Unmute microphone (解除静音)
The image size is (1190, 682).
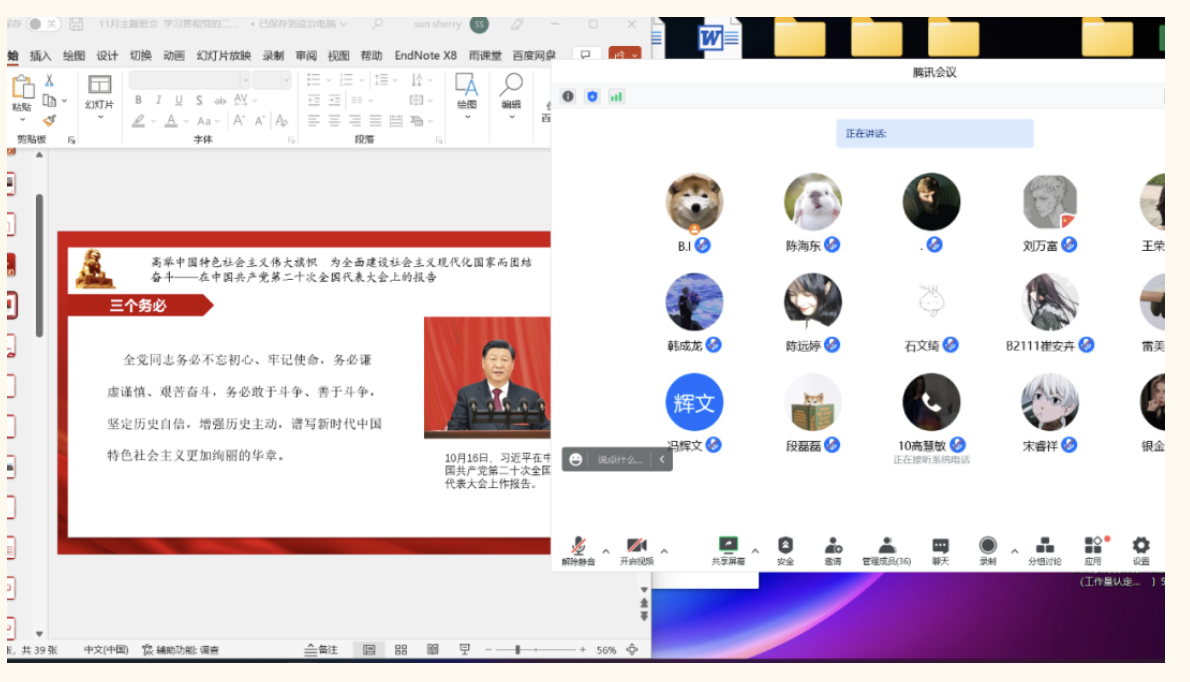pyautogui.click(x=578, y=551)
